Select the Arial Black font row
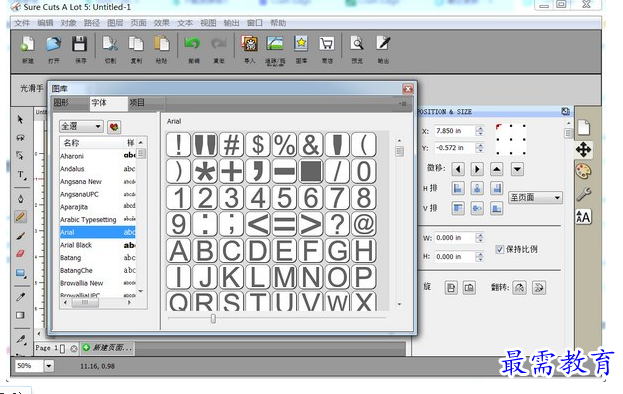Image resolution: width=623 pixels, height=394 pixels. point(97,245)
